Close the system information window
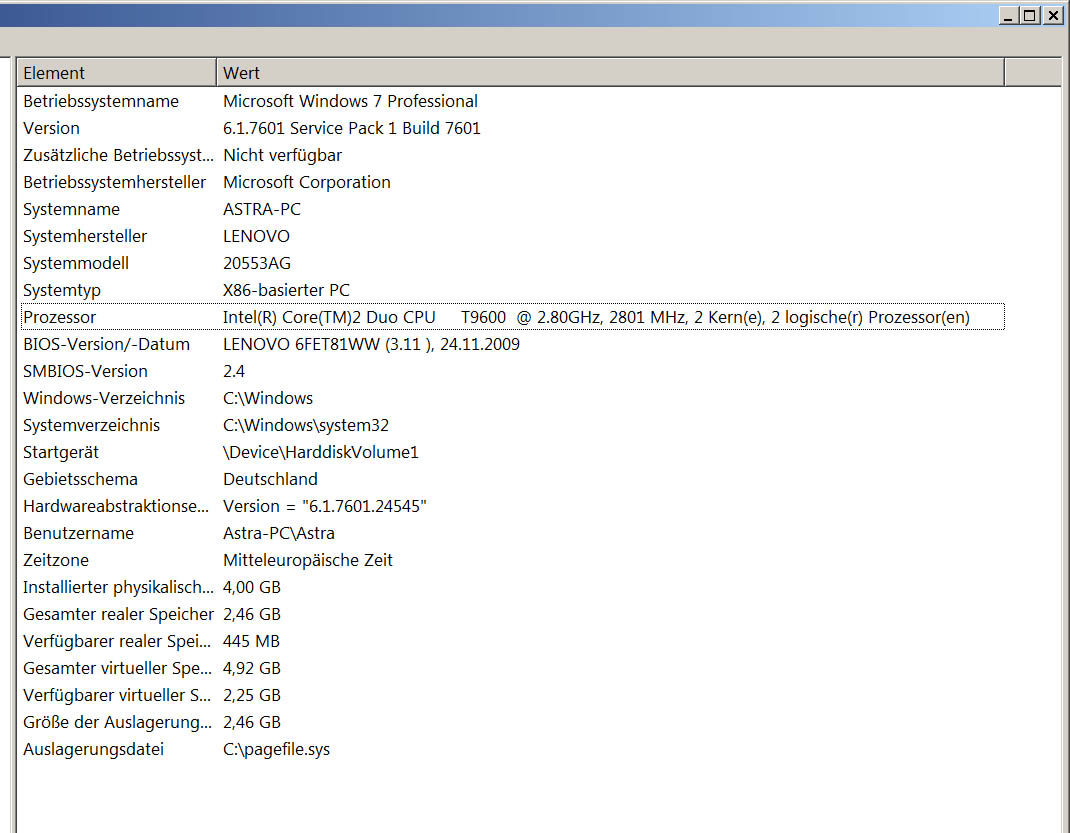The height and width of the screenshot is (833, 1070). click(x=1053, y=15)
